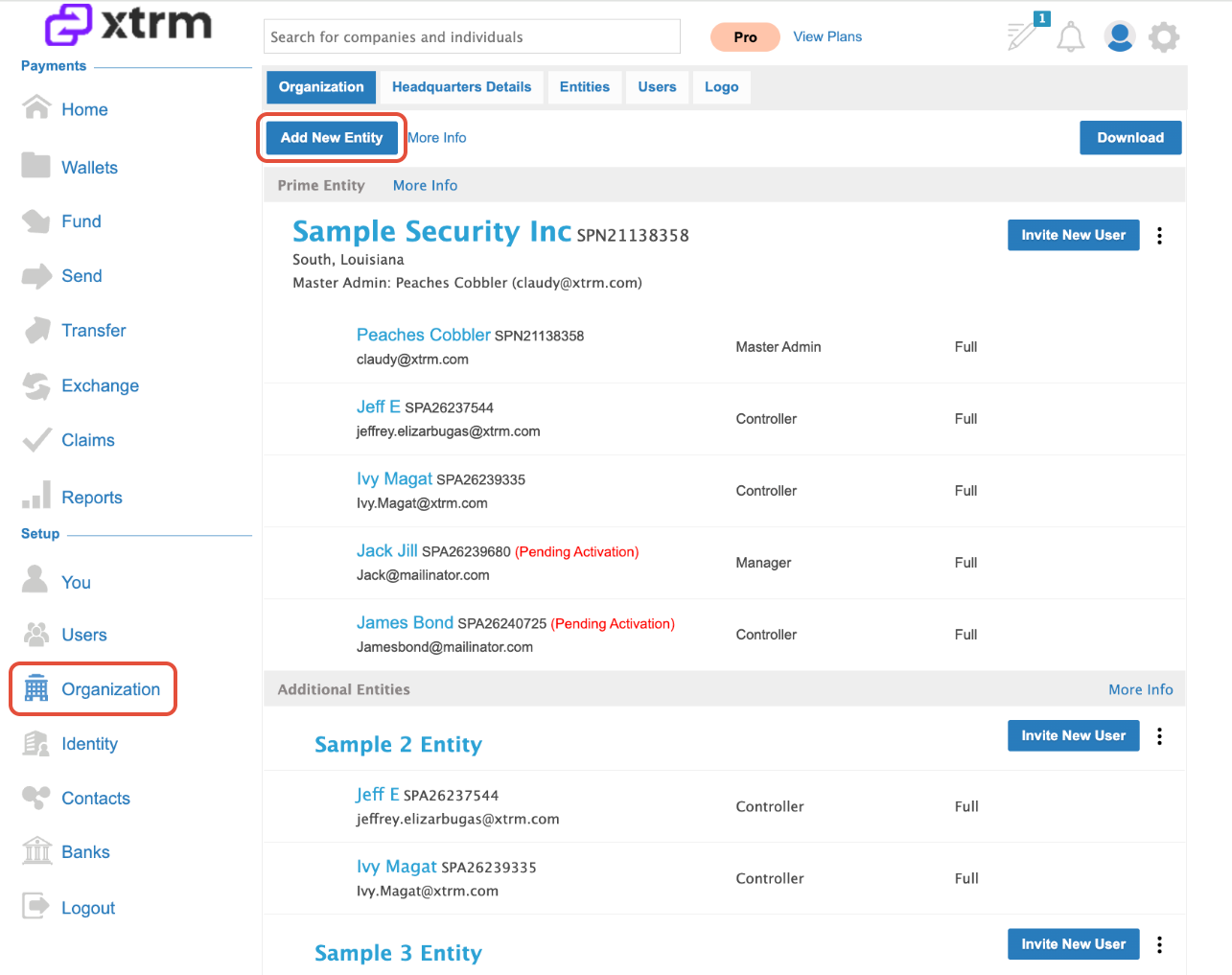Open the Sample 3 Entity name link
Screen dimensions: 1232x975
click(398, 953)
